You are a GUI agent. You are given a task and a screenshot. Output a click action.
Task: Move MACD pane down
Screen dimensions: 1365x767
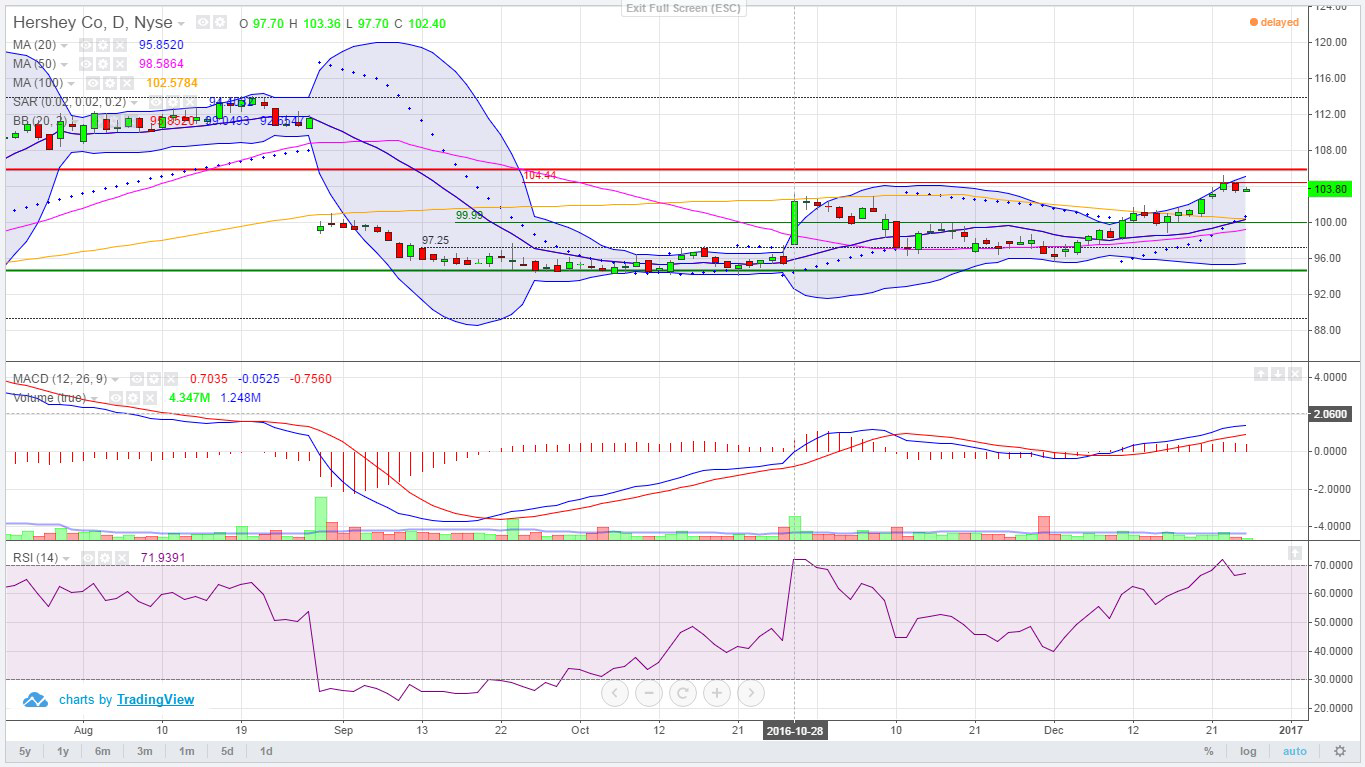[1278, 374]
